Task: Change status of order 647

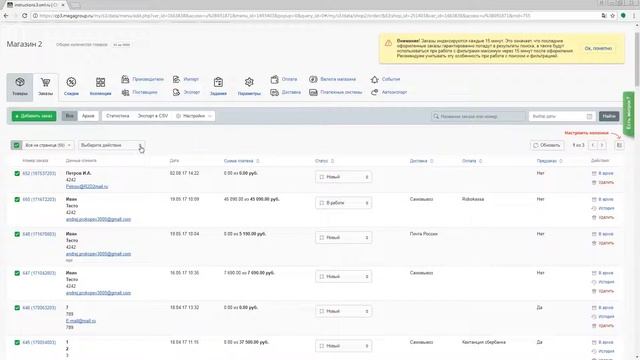Action: pyautogui.click(x=343, y=277)
